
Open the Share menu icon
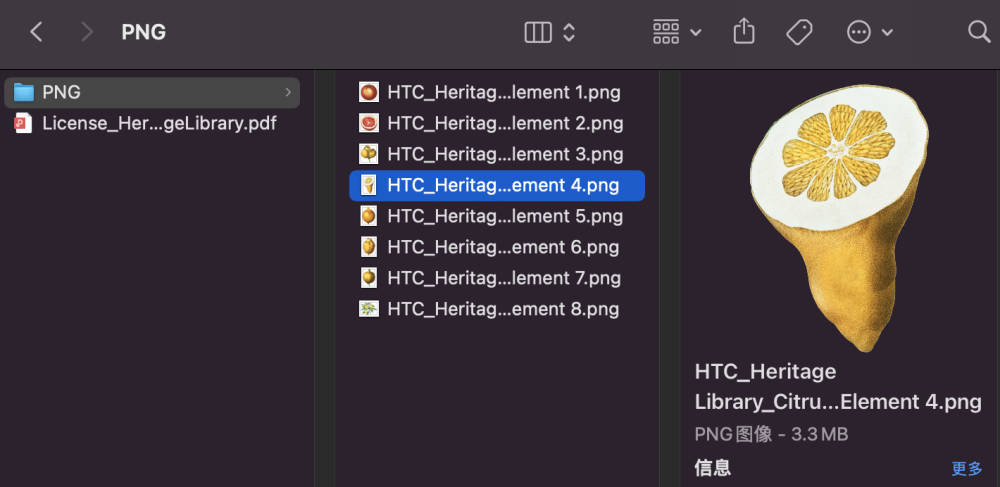743,32
